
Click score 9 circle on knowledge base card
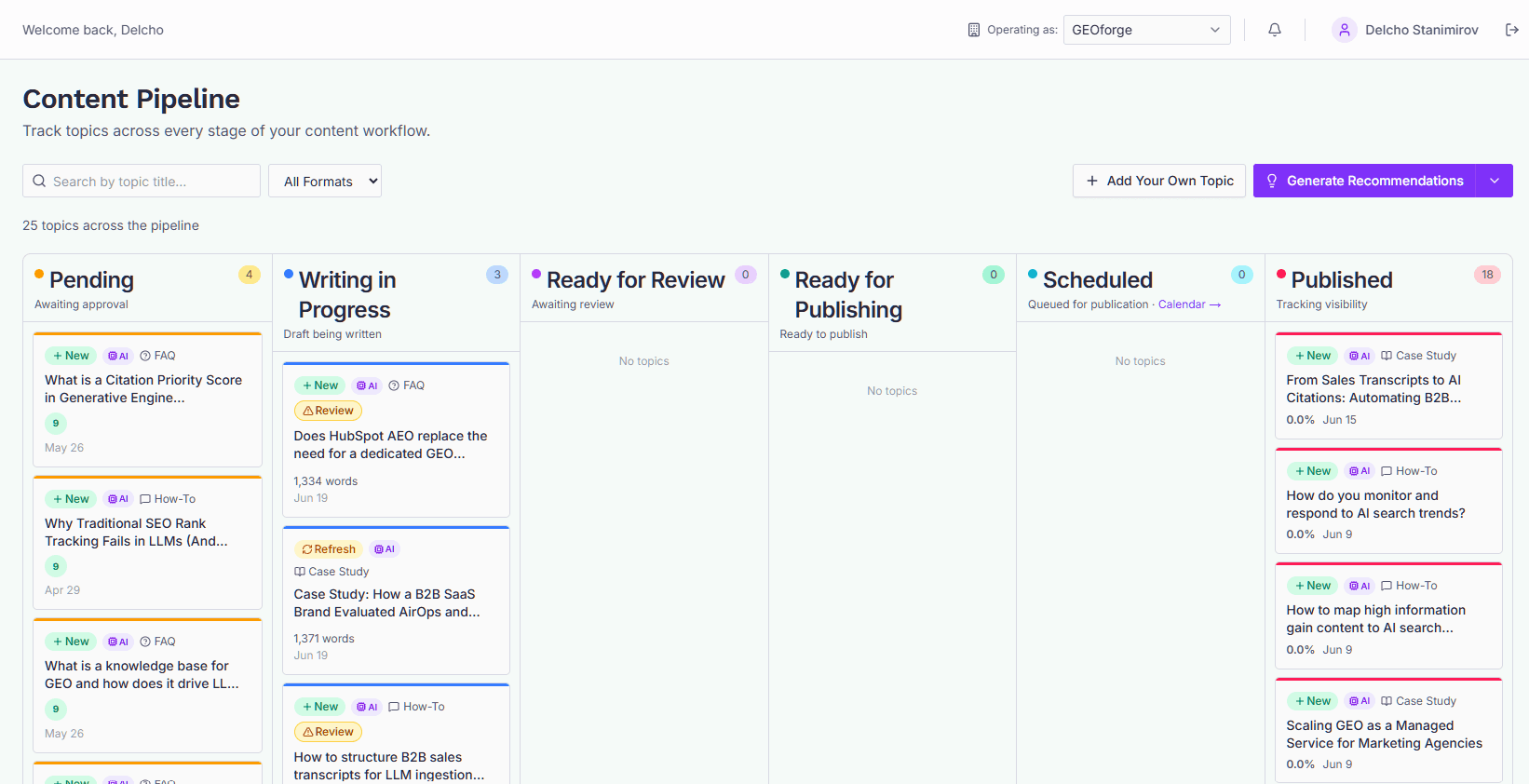click(x=56, y=710)
